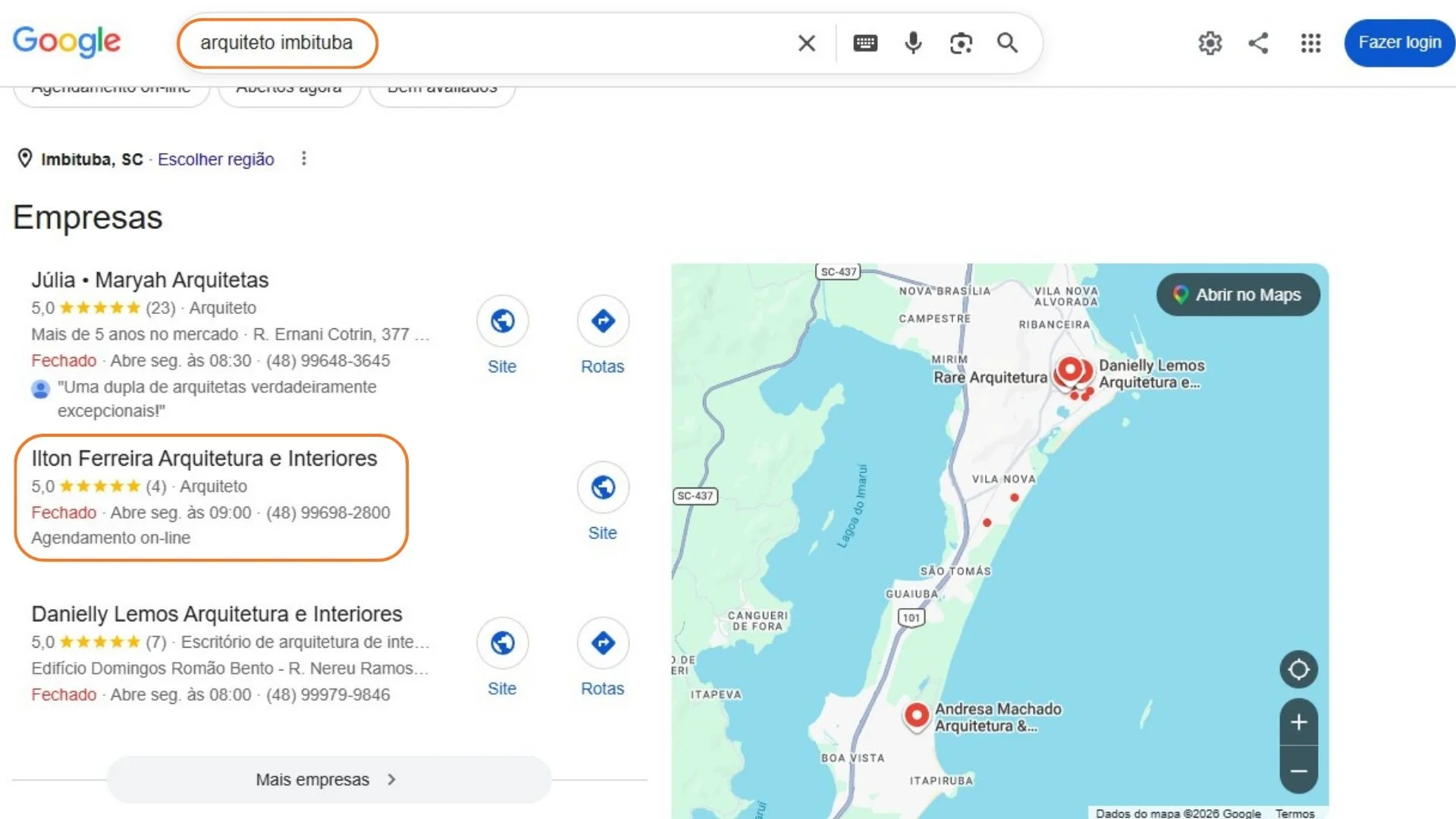Viewport: 1456px width, 819px height.
Task: Click Escolher região link
Action: [216, 159]
